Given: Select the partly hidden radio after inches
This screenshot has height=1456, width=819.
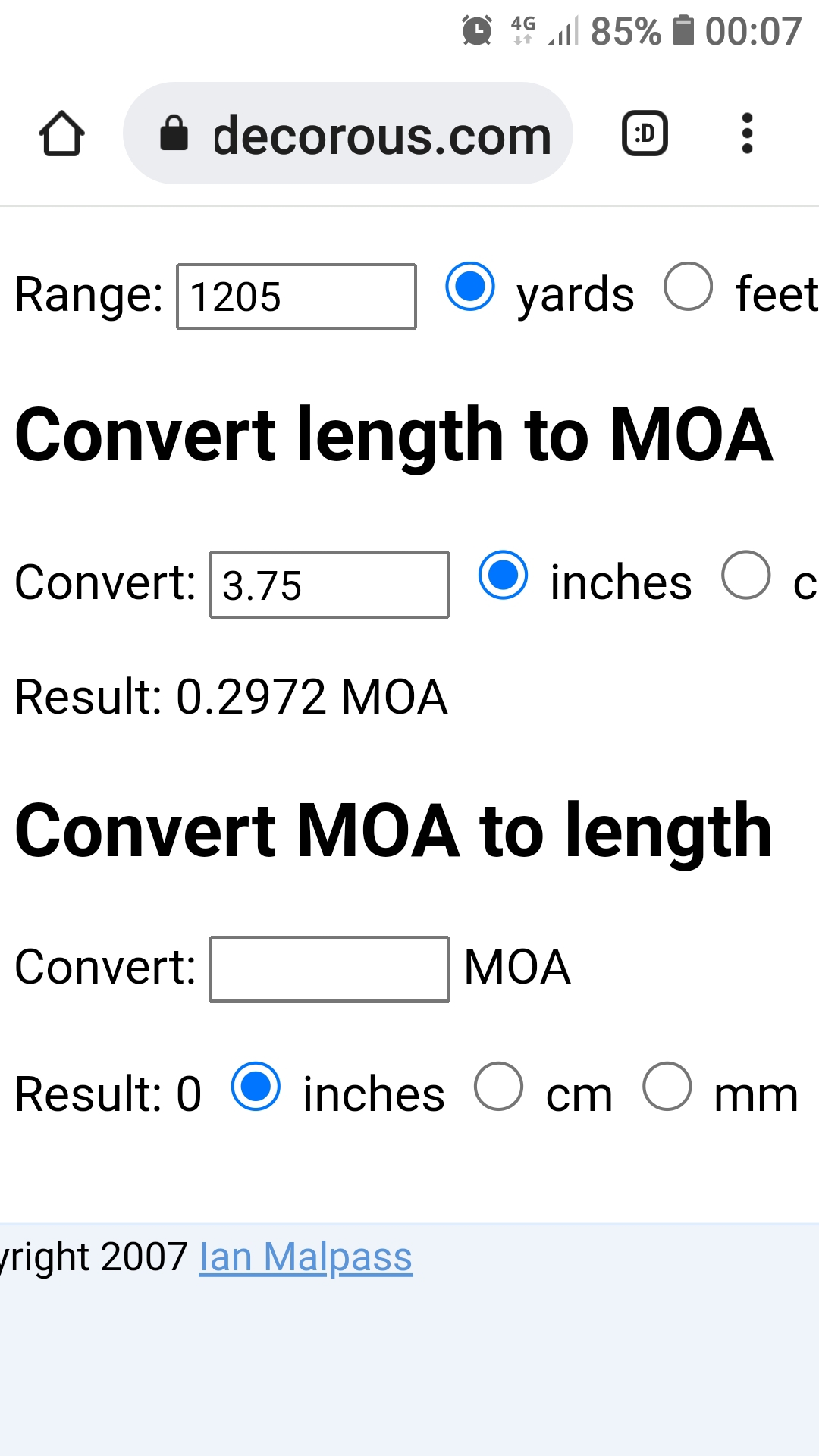Looking at the screenshot, I should coord(745,575).
